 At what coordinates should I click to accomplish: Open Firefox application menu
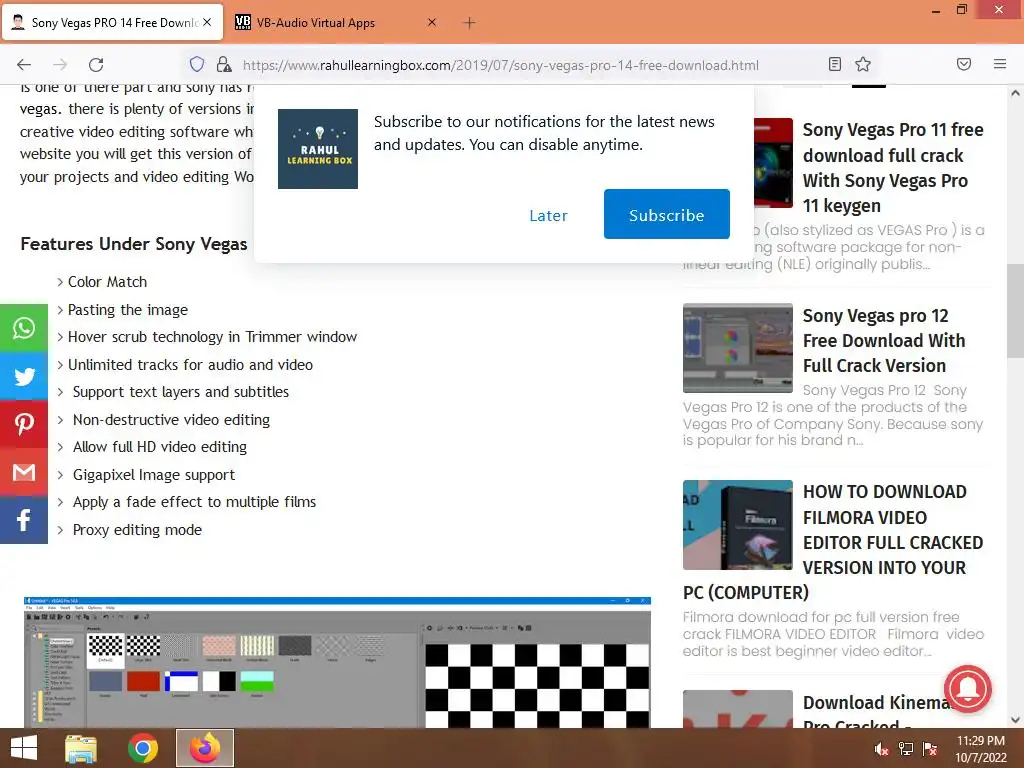click(x=1000, y=64)
